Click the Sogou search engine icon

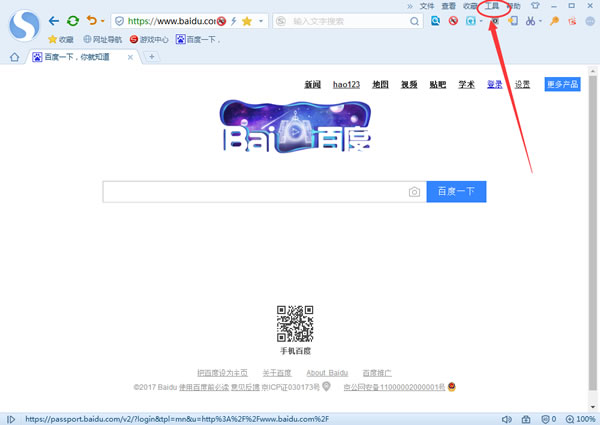pyautogui.click(x=281, y=21)
